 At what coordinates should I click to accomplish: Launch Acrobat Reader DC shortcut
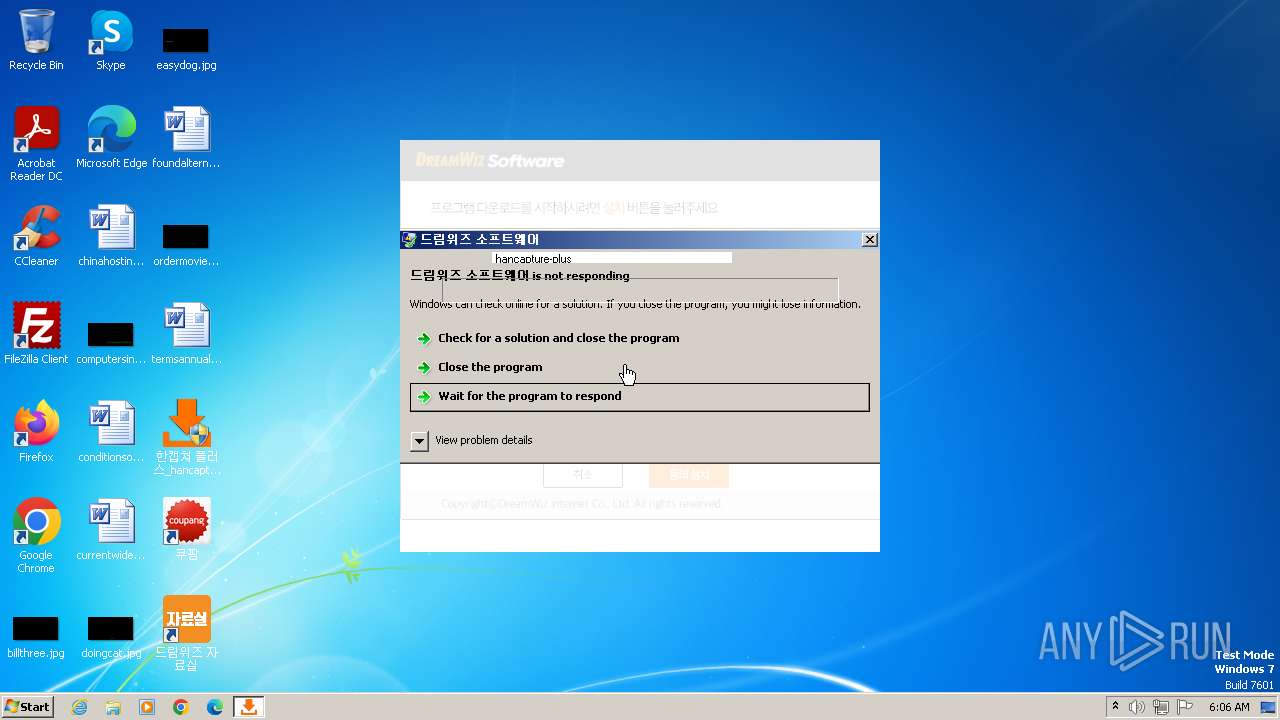click(x=36, y=143)
